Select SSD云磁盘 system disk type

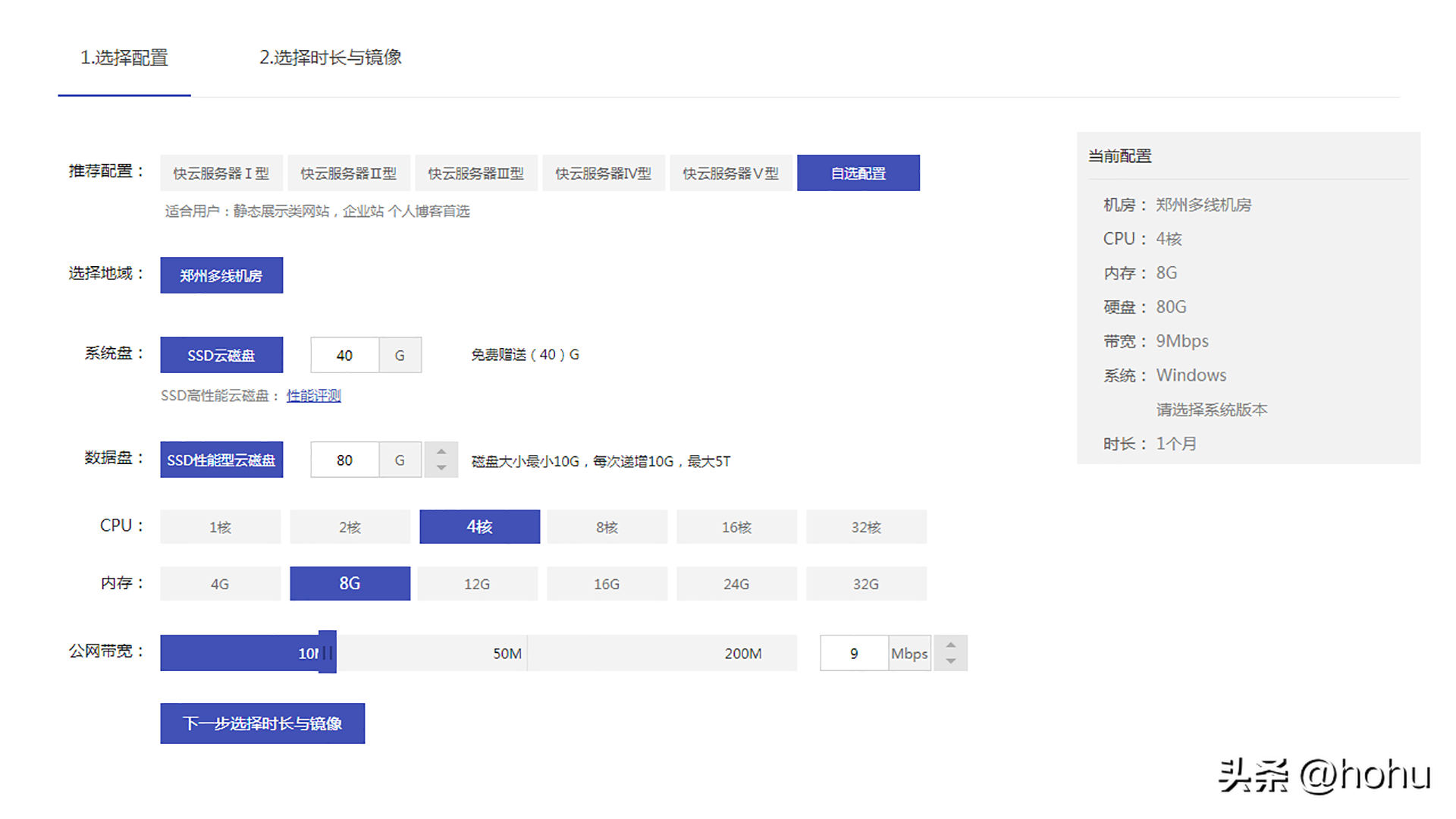pyautogui.click(x=221, y=355)
